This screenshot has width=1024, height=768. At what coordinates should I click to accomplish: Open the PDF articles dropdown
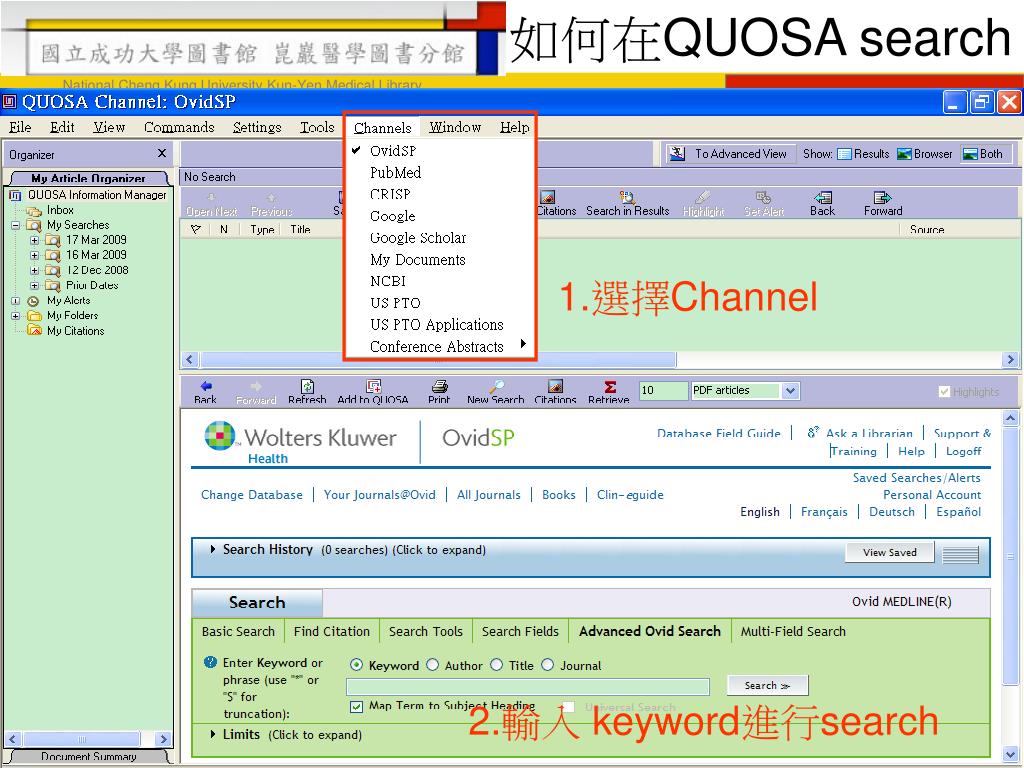coord(791,391)
